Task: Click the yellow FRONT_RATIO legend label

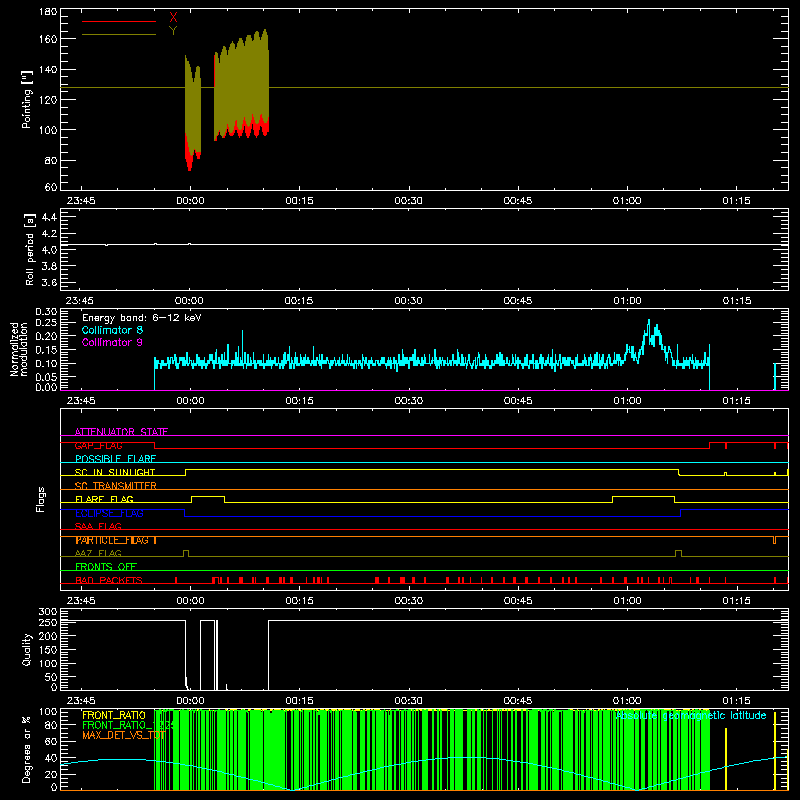Action: coord(114,715)
